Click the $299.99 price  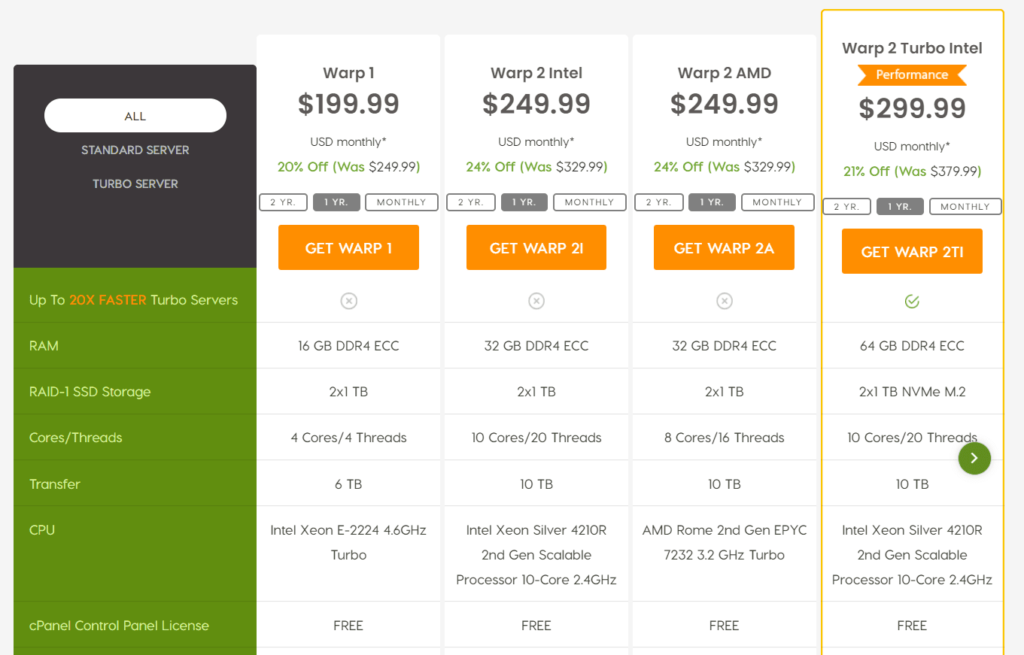pyautogui.click(x=912, y=108)
